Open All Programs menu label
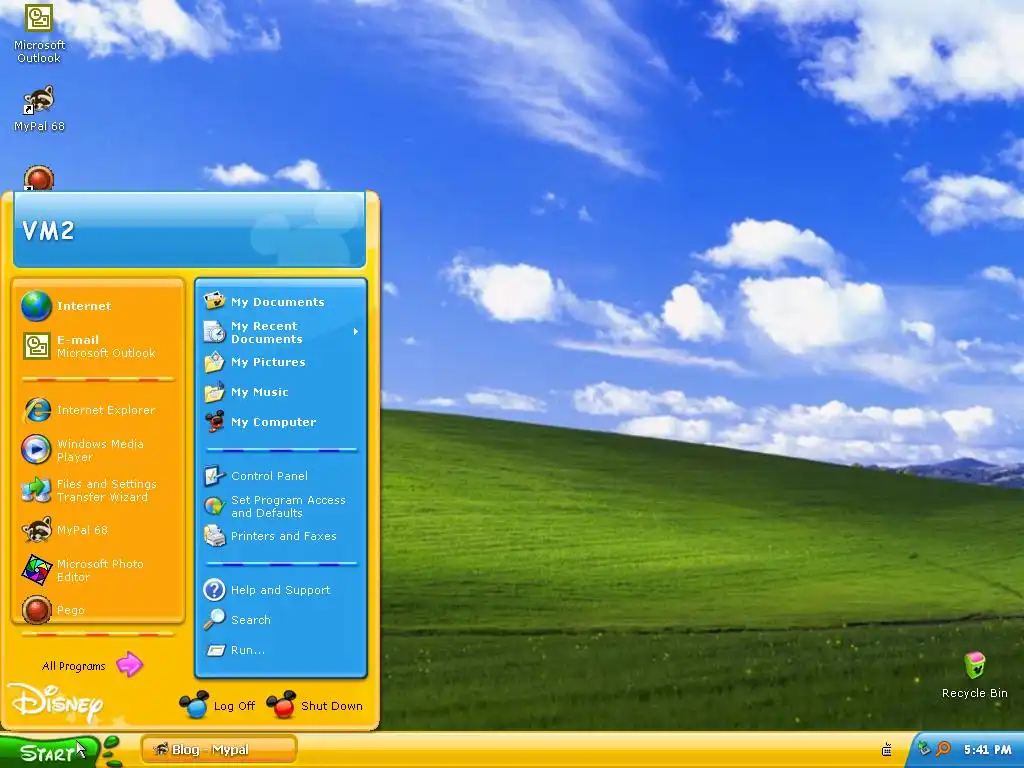The width and height of the screenshot is (1024, 768). pos(74,666)
